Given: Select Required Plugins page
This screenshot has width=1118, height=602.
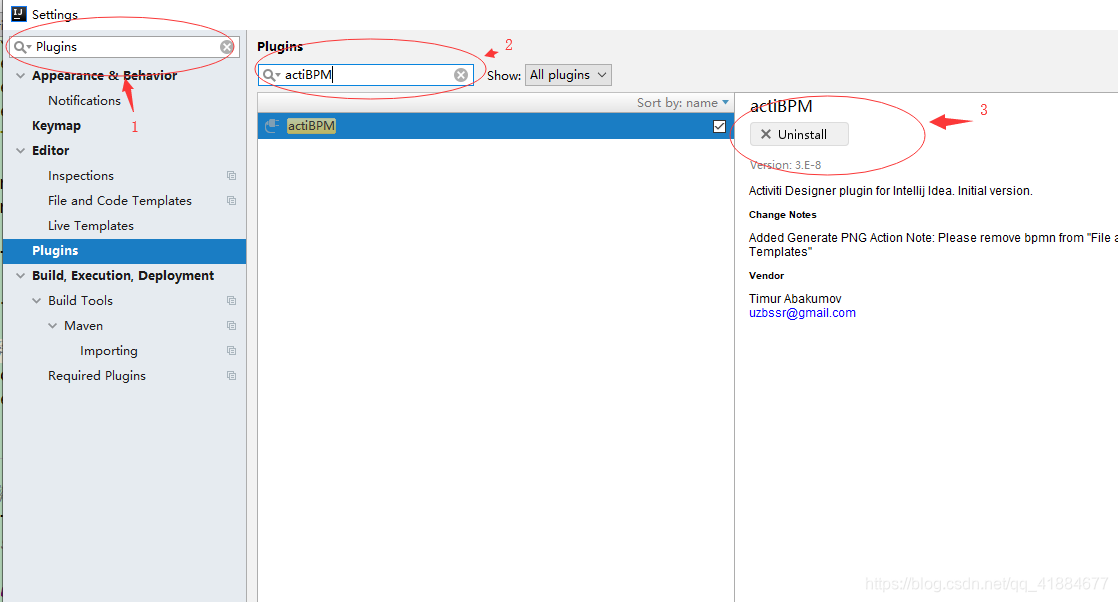Looking at the screenshot, I should (97, 375).
